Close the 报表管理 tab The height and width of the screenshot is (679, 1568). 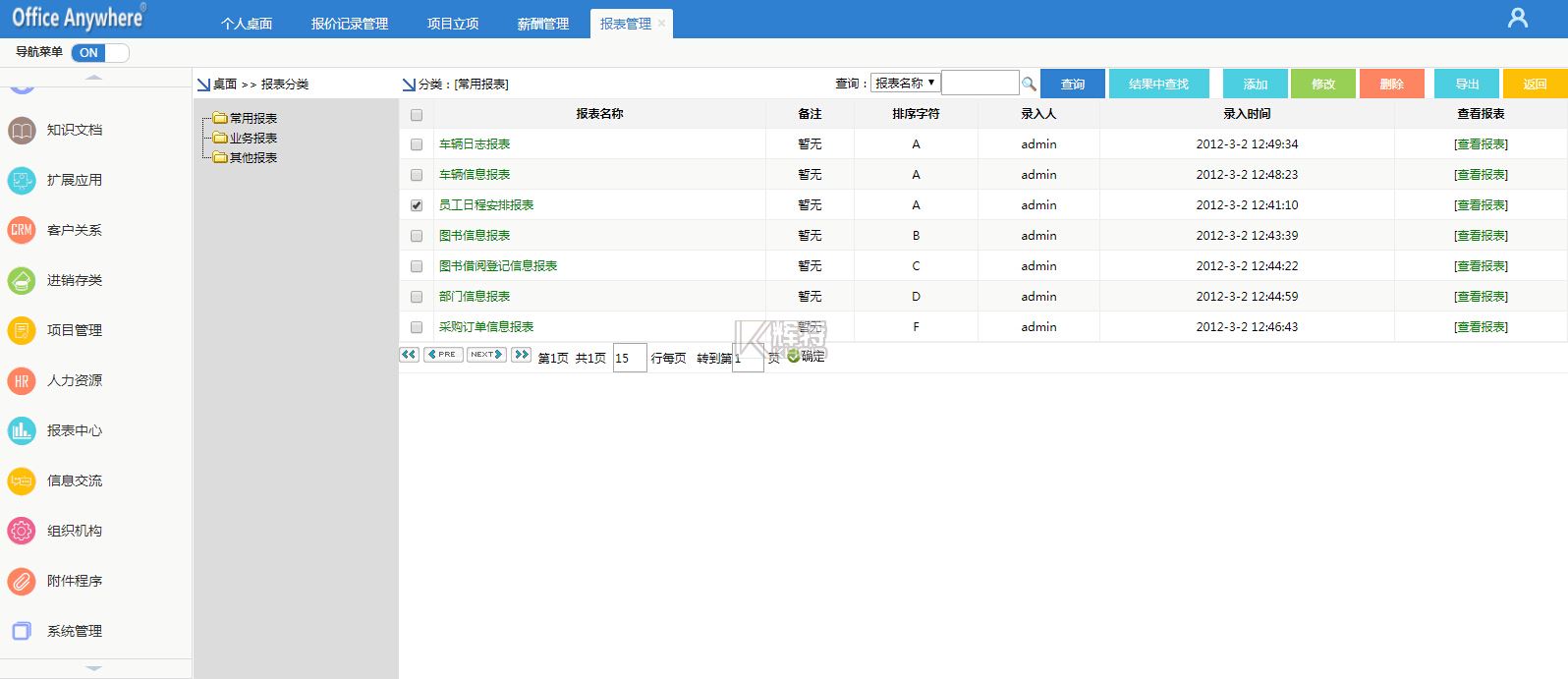click(x=662, y=24)
